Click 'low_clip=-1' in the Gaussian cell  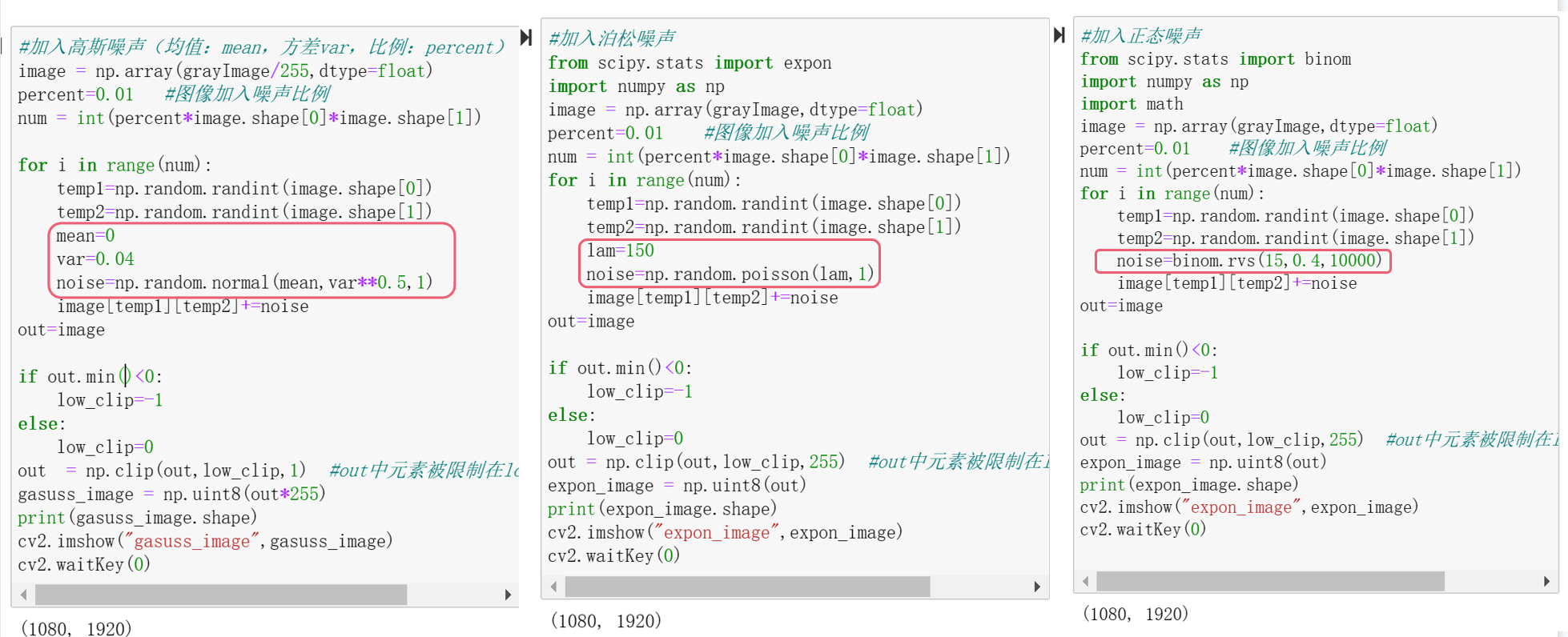pos(110,400)
